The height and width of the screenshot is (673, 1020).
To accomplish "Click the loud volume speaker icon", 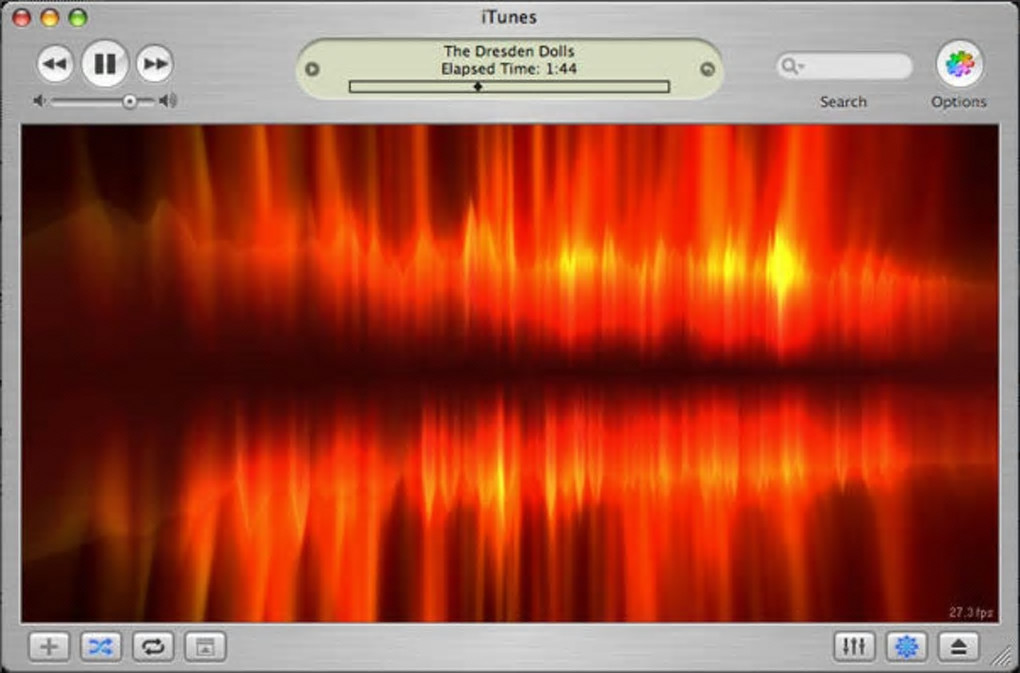I will (168, 100).
